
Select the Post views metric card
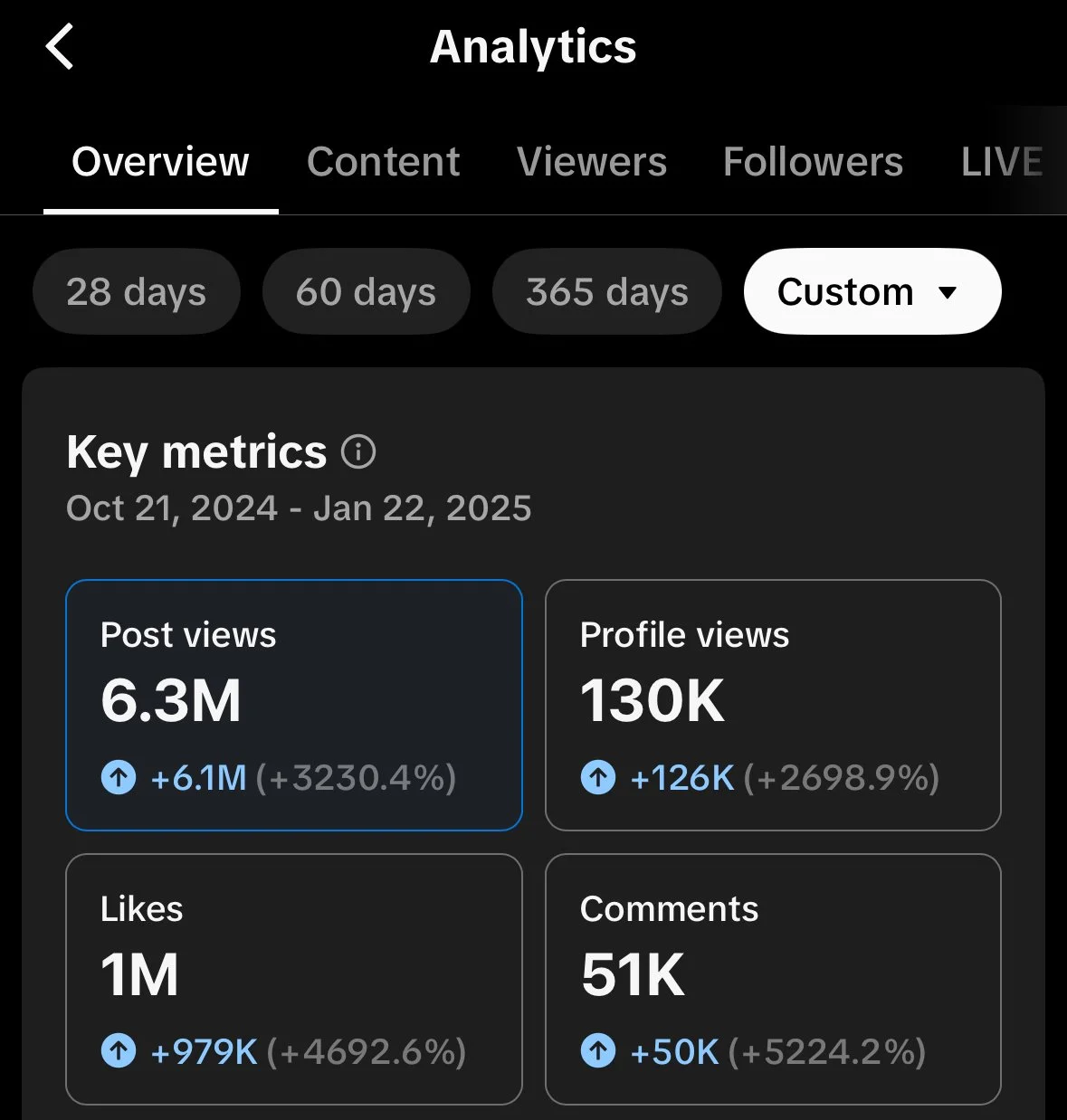[x=294, y=705]
